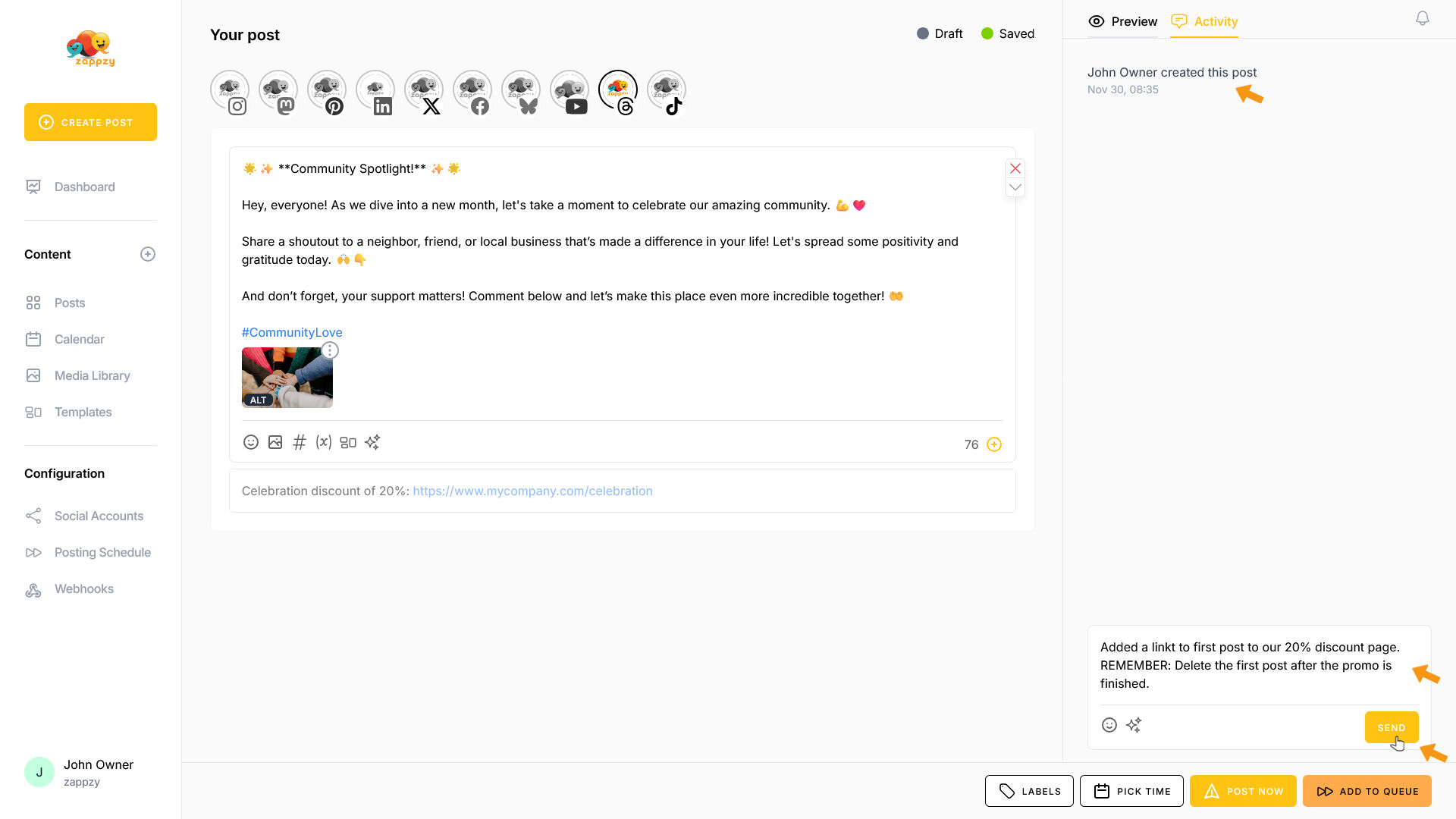Viewport: 1456px width, 819px height.
Task: Click the AI sparkle icon in comment box
Action: 1134,726
